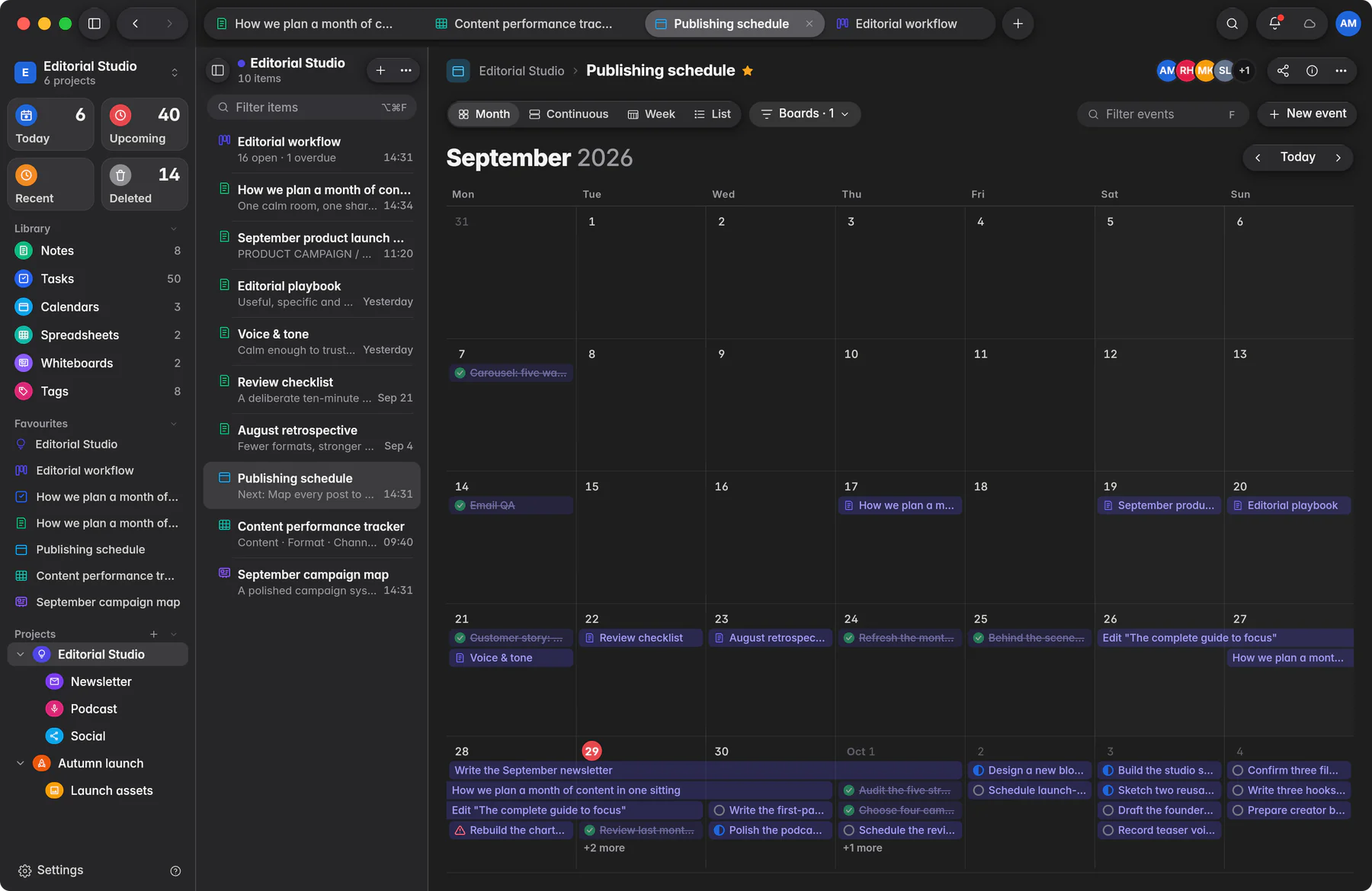
Task: Collapse the Library section chevron
Action: (x=174, y=229)
